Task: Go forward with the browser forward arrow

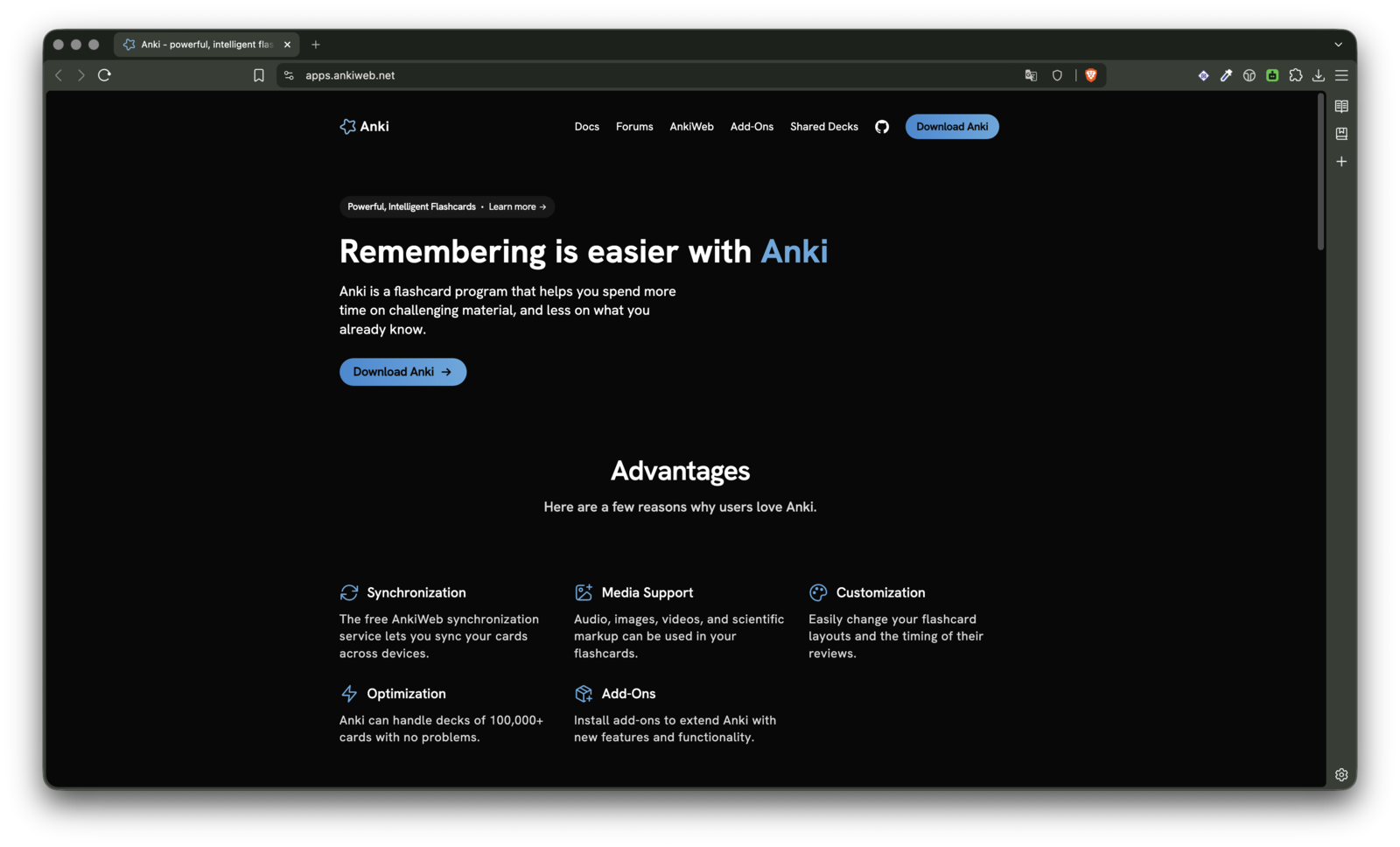Action: tap(80, 75)
